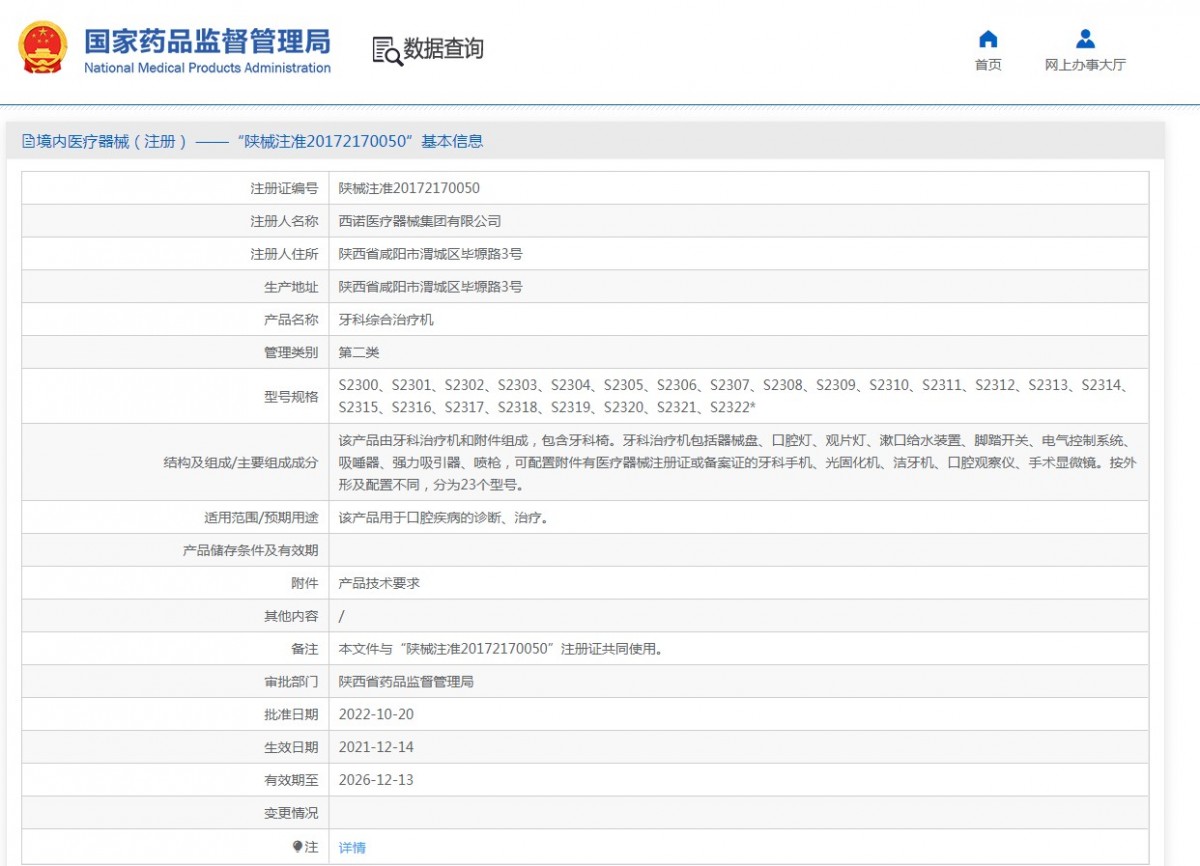Open the 详情 link
1200x866 pixels.
coord(352,847)
